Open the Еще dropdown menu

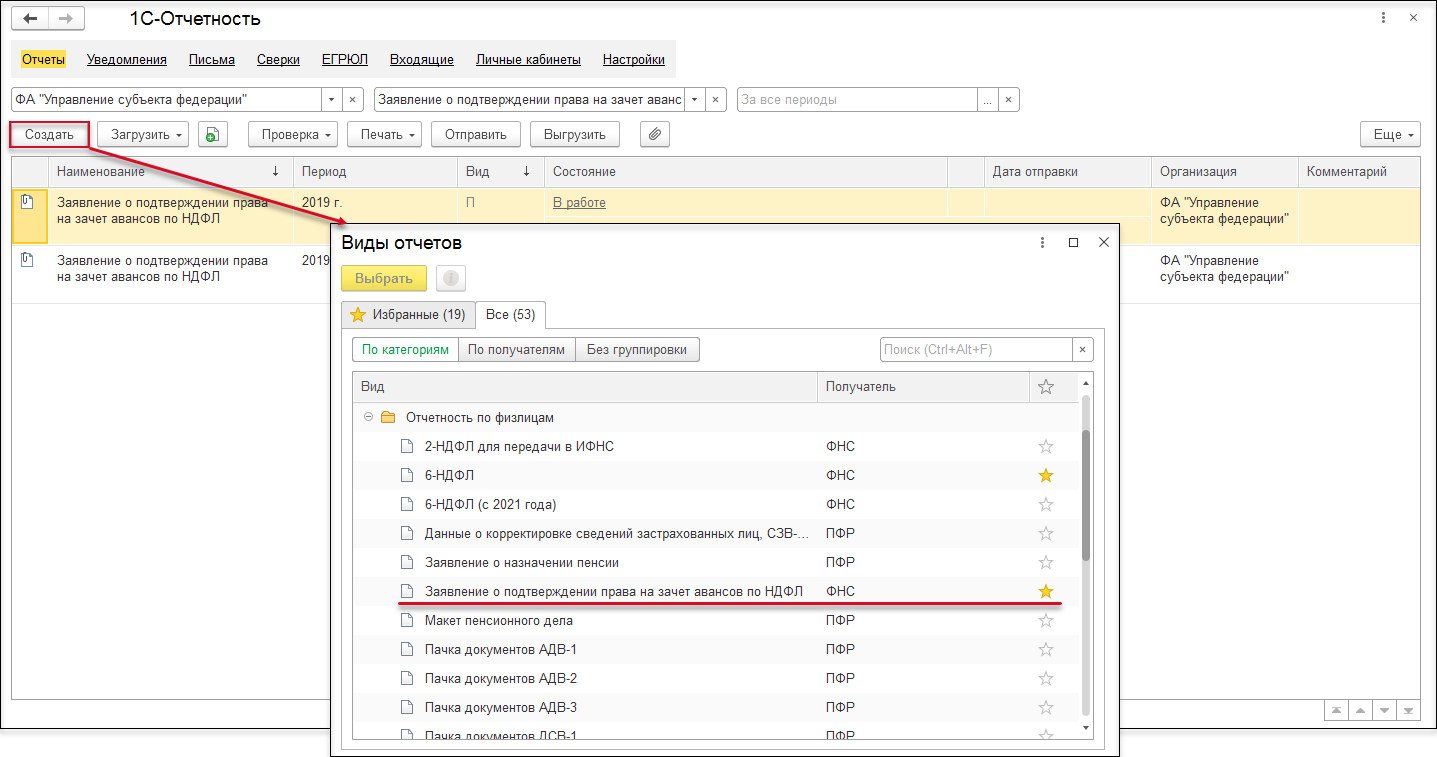point(1390,134)
